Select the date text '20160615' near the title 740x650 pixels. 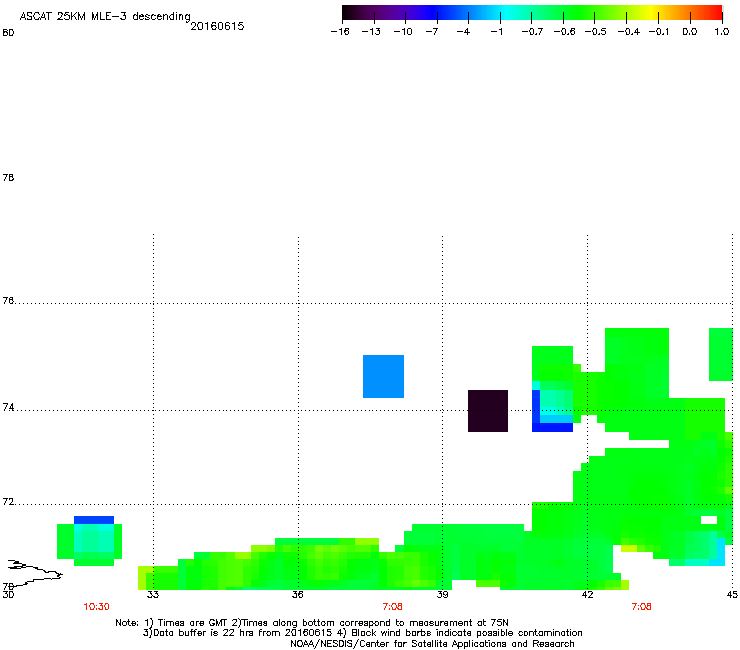point(217,26)
